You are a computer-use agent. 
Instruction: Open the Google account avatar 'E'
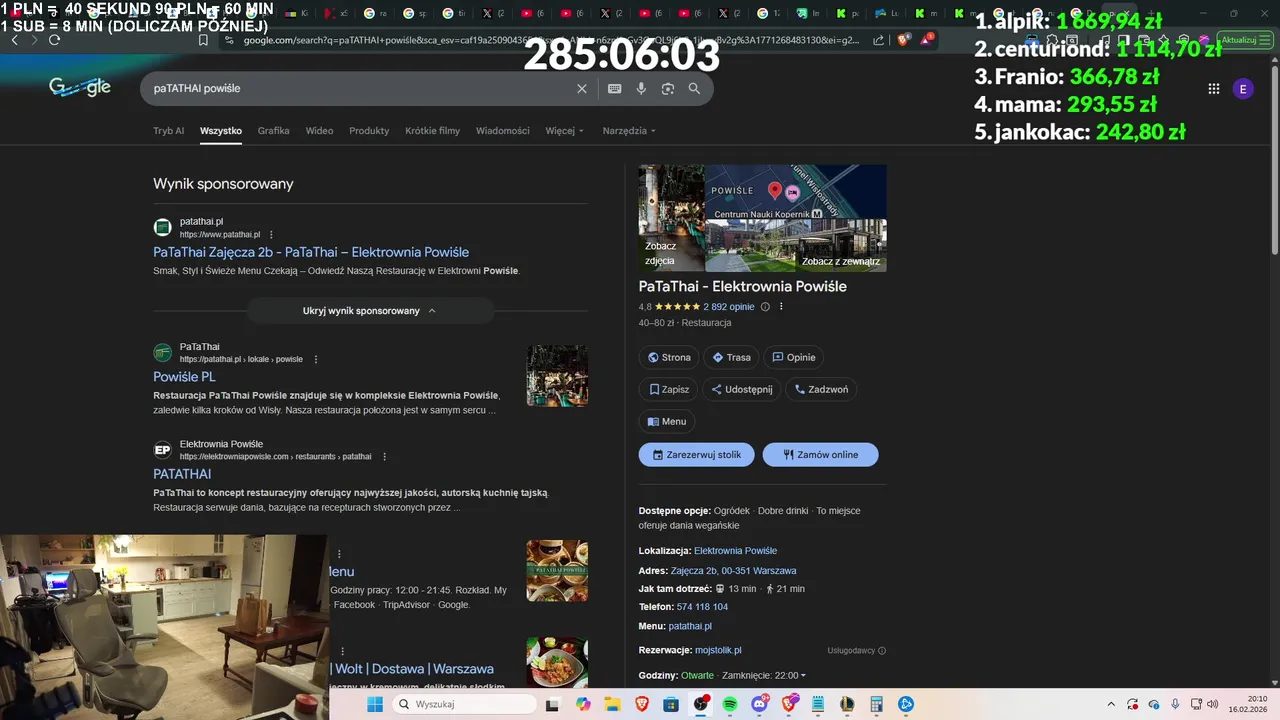tap(1243, 89)
